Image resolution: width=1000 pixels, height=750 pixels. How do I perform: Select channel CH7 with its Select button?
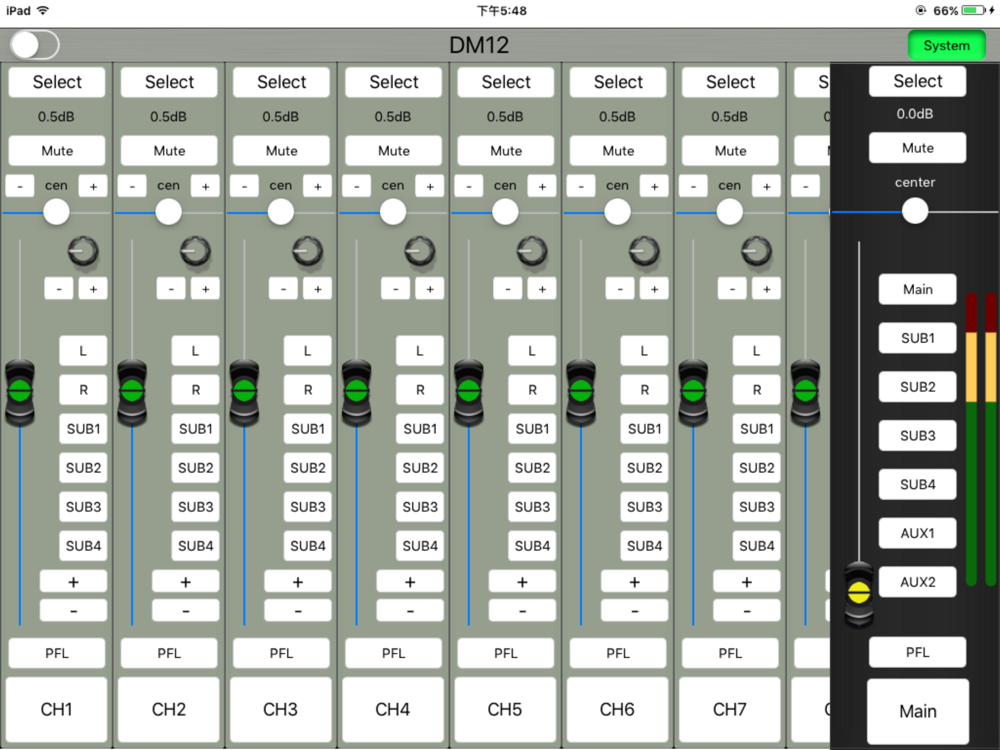coord(730,82)
